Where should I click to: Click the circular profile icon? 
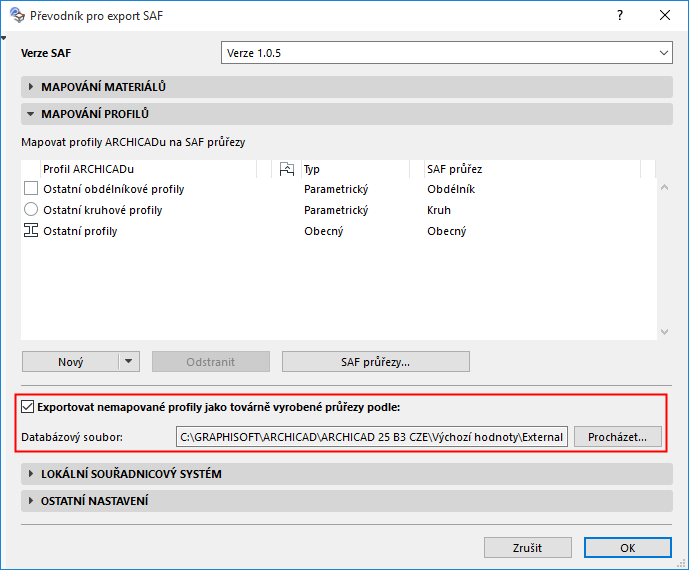[30, 210]
